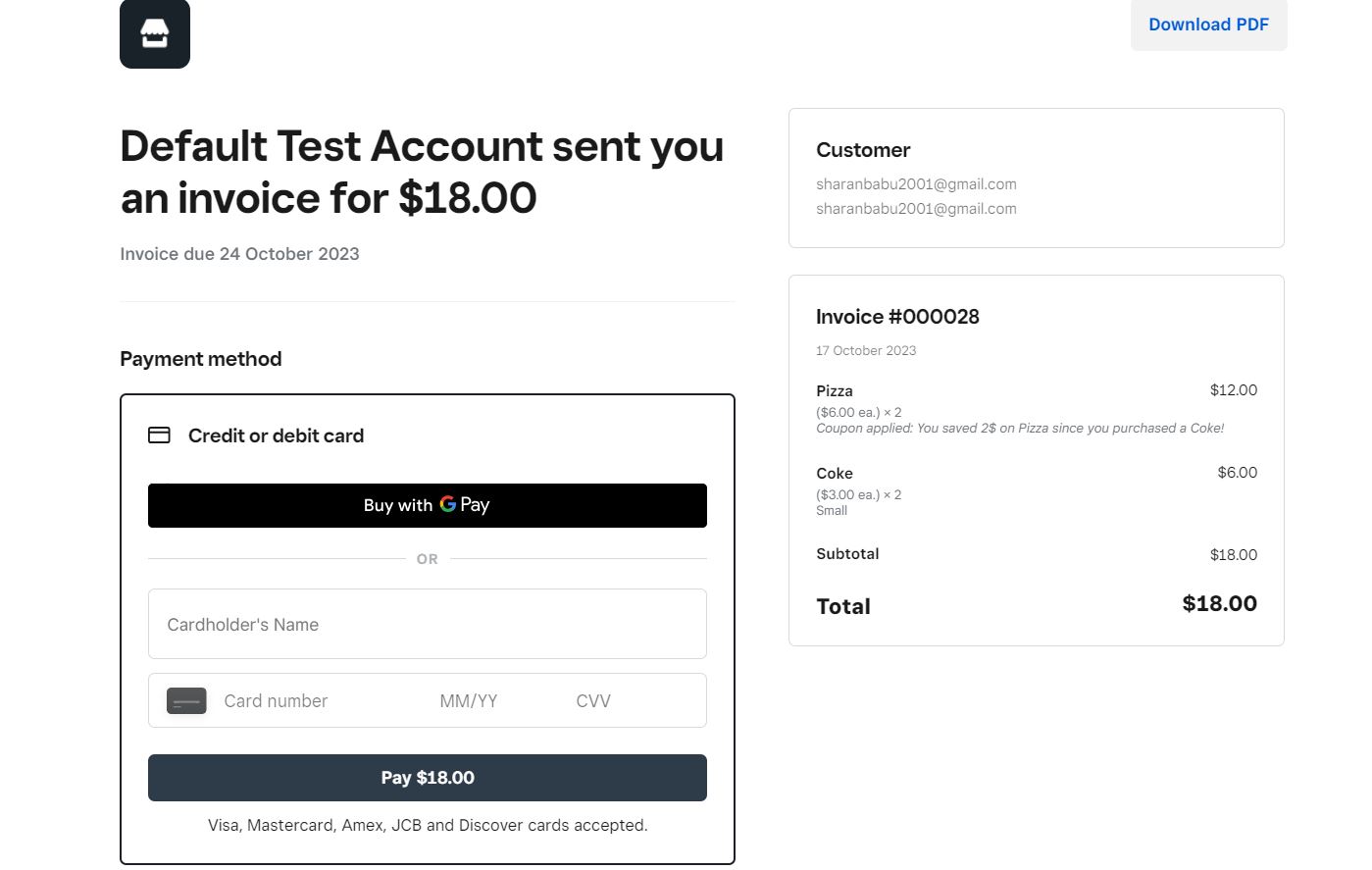The width and height of the screenshot is (1372, 870).
Task: Click the Total $18.00 amount
Action: 1219,604
